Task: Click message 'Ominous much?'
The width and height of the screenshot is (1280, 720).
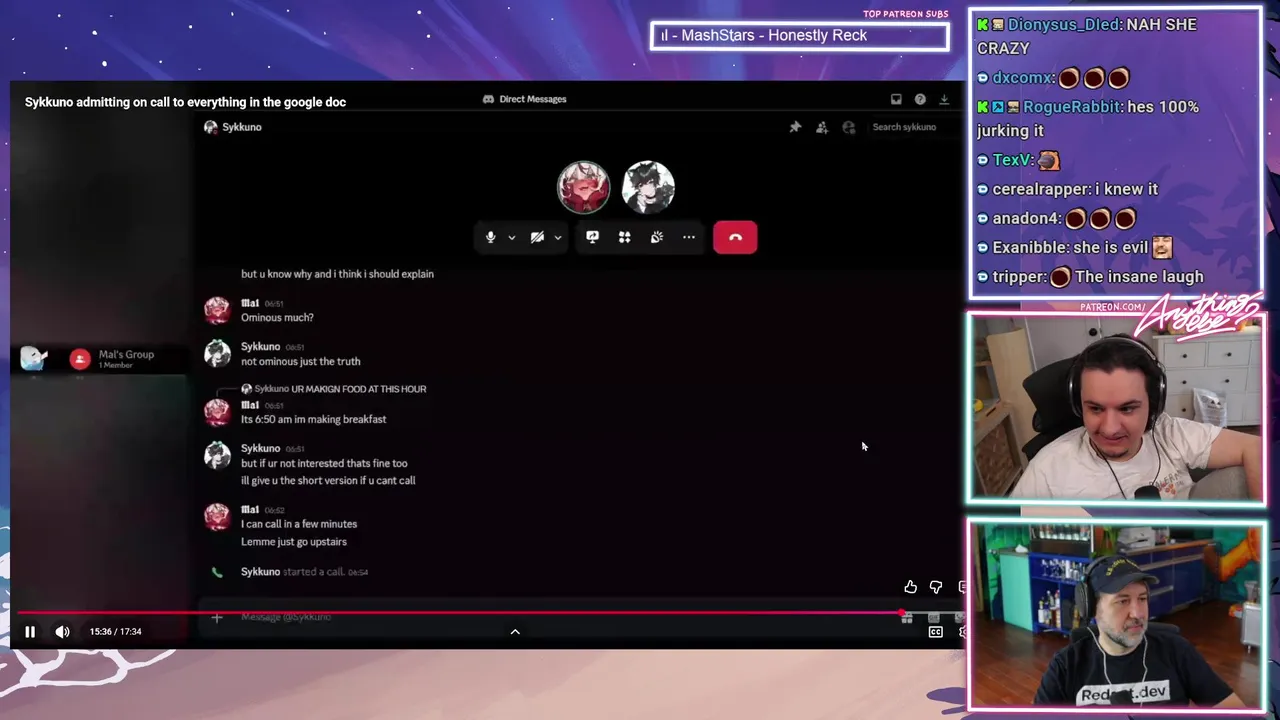Action: (x=277, y=317)
